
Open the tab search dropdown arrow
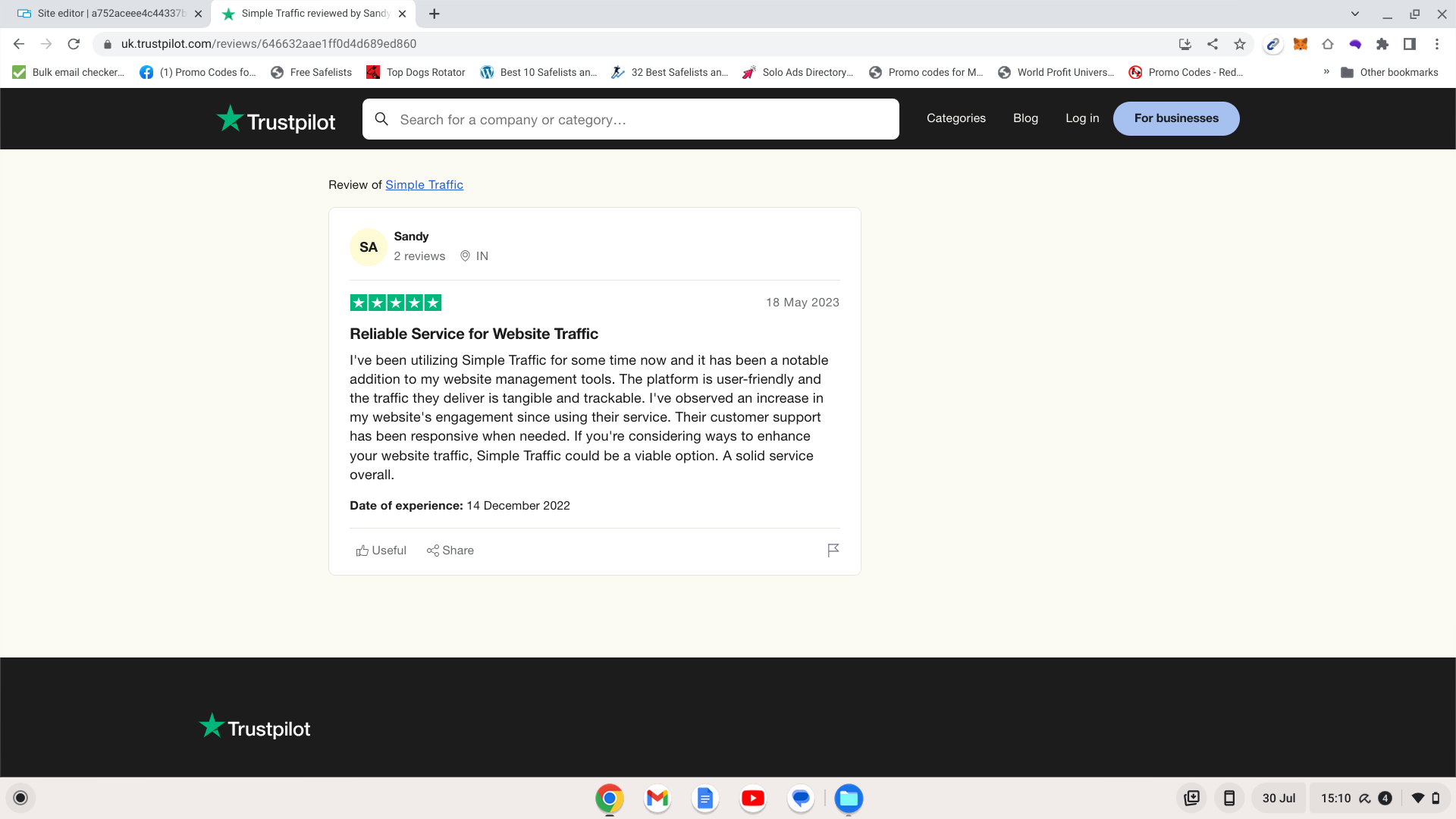point(1355,14)
